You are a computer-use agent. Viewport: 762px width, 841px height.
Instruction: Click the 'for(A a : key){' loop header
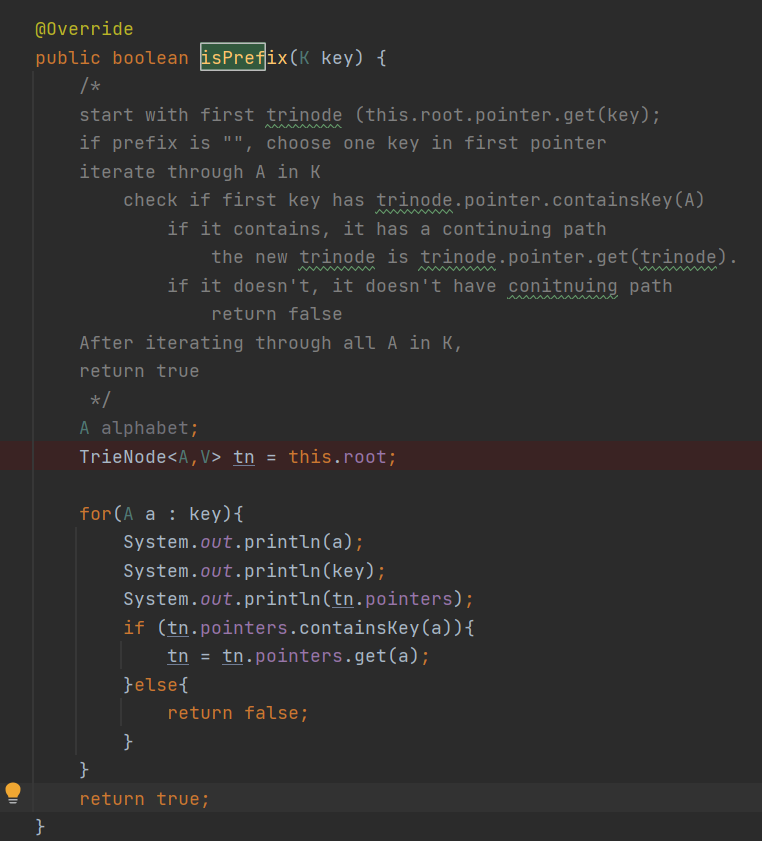[161, 514]
